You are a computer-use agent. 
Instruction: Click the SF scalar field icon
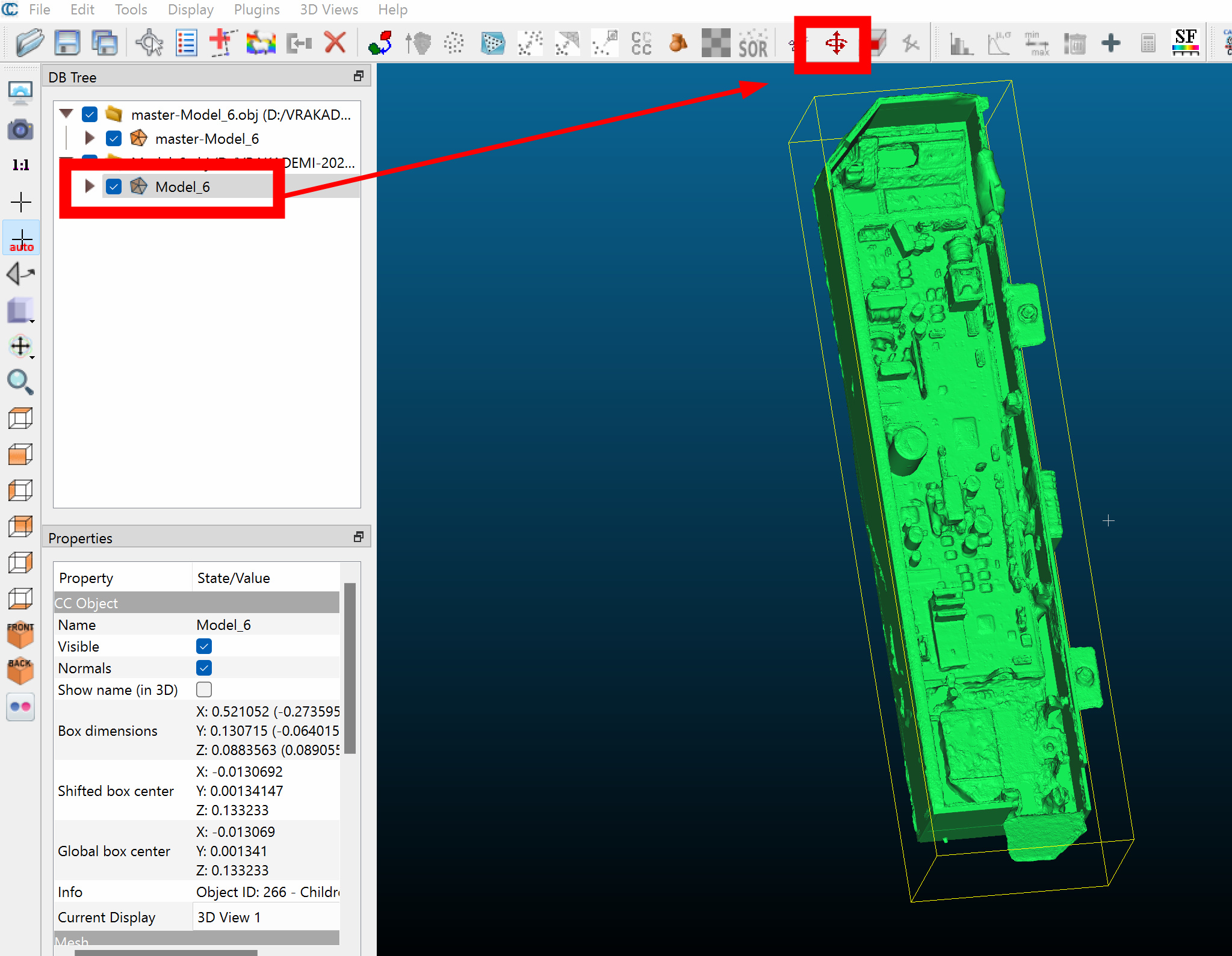pos(1185,43)
